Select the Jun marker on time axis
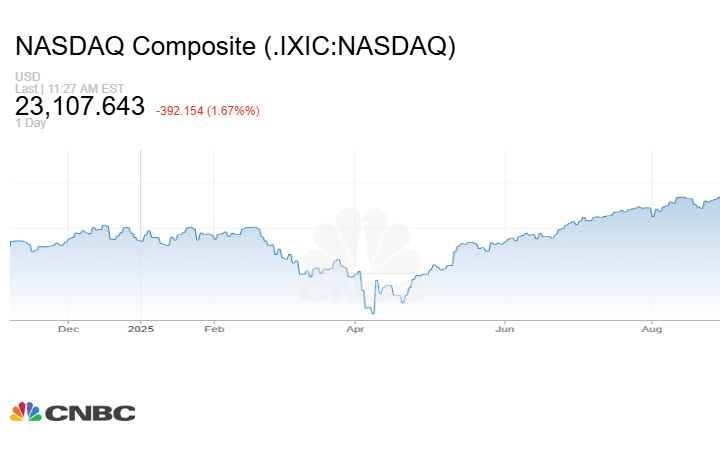Screen dimensions: 720x450 pos(505,328)
